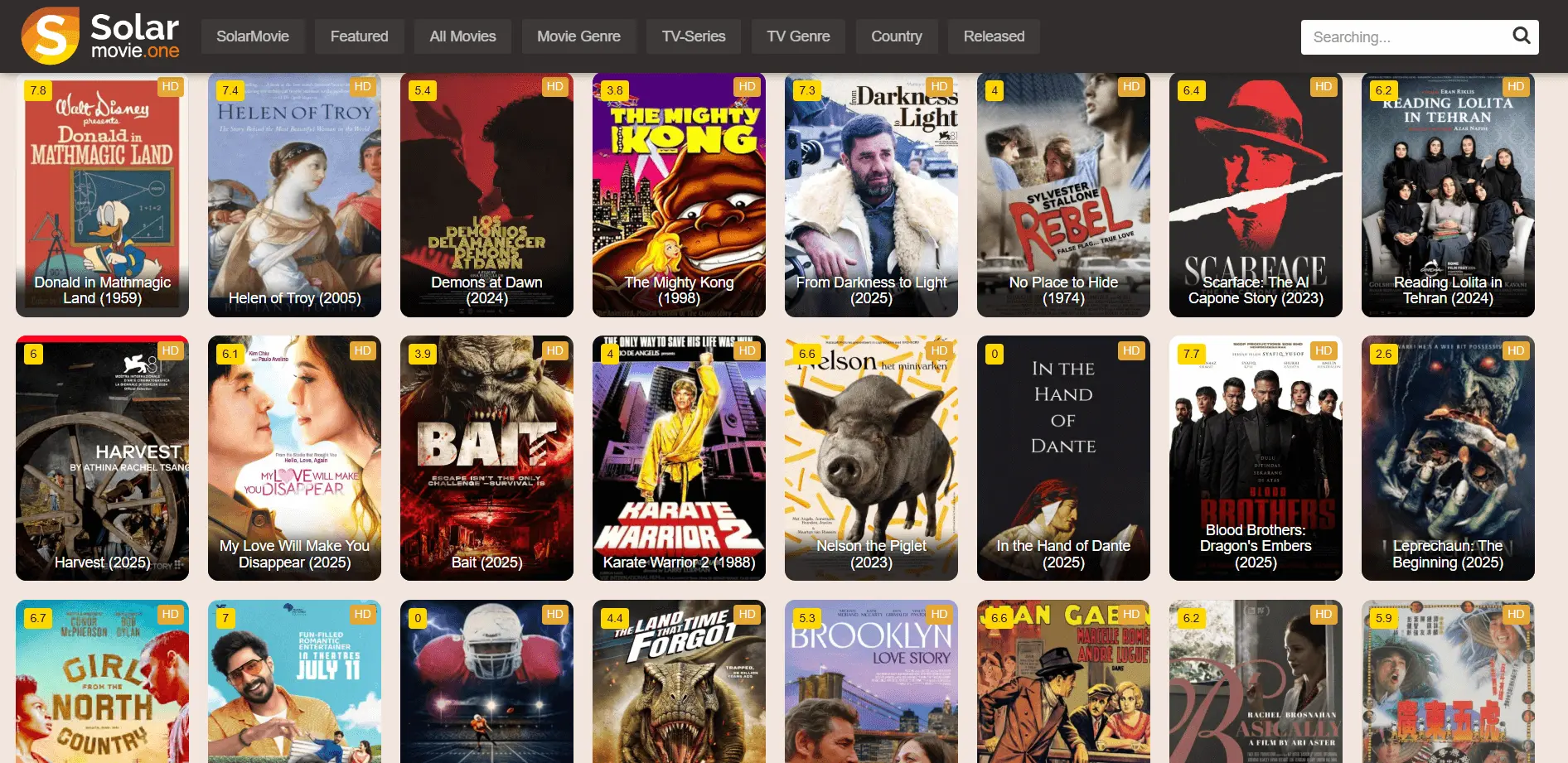Open the football helmet poster rated 0
This screenshot has width=1568, height=763.
(x=486, y=681)
